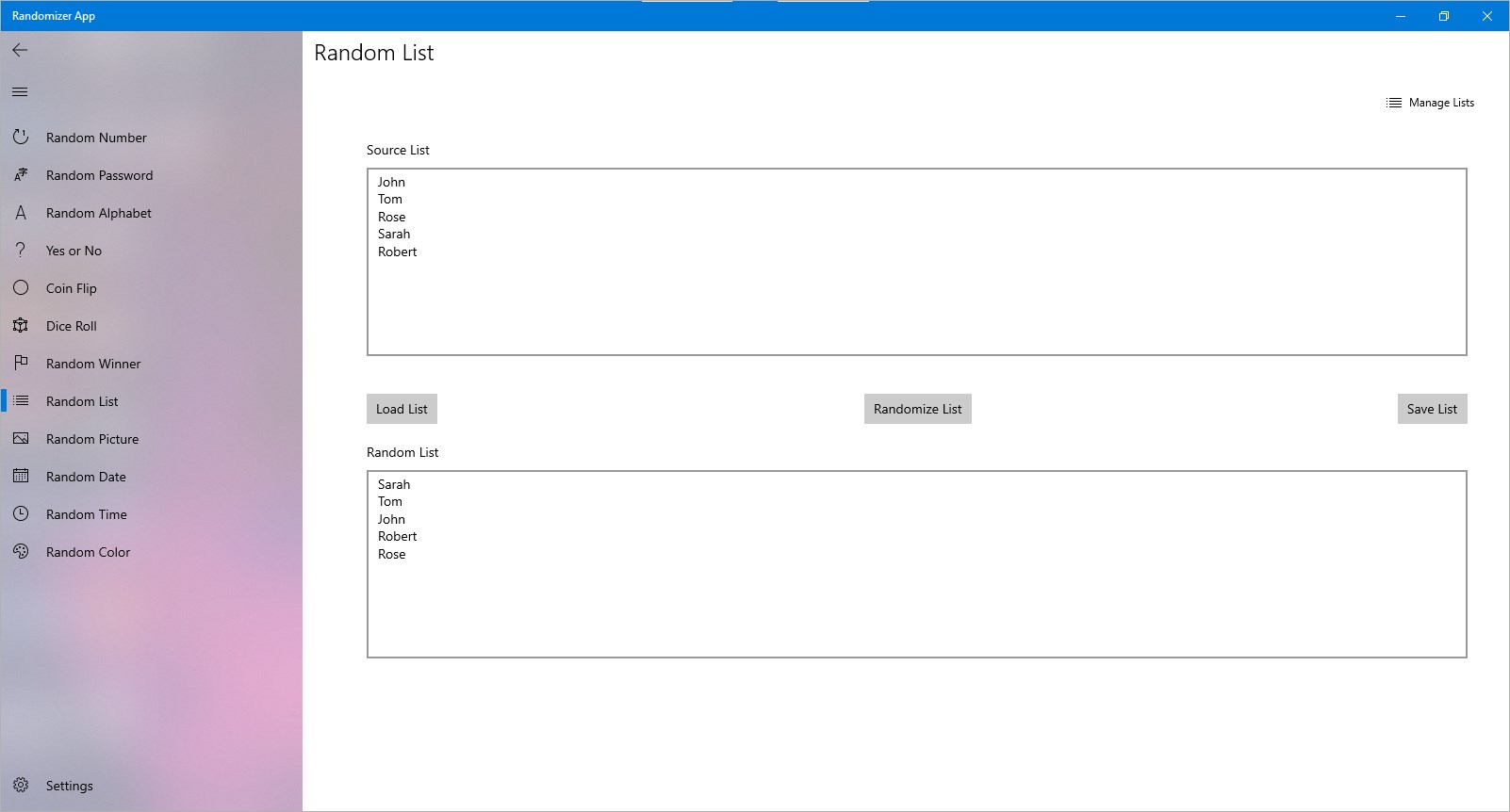The height and width of the screenshot is (812, 1510).
Task: Select the Random Alphabet menu item
Action: point(152,213)
